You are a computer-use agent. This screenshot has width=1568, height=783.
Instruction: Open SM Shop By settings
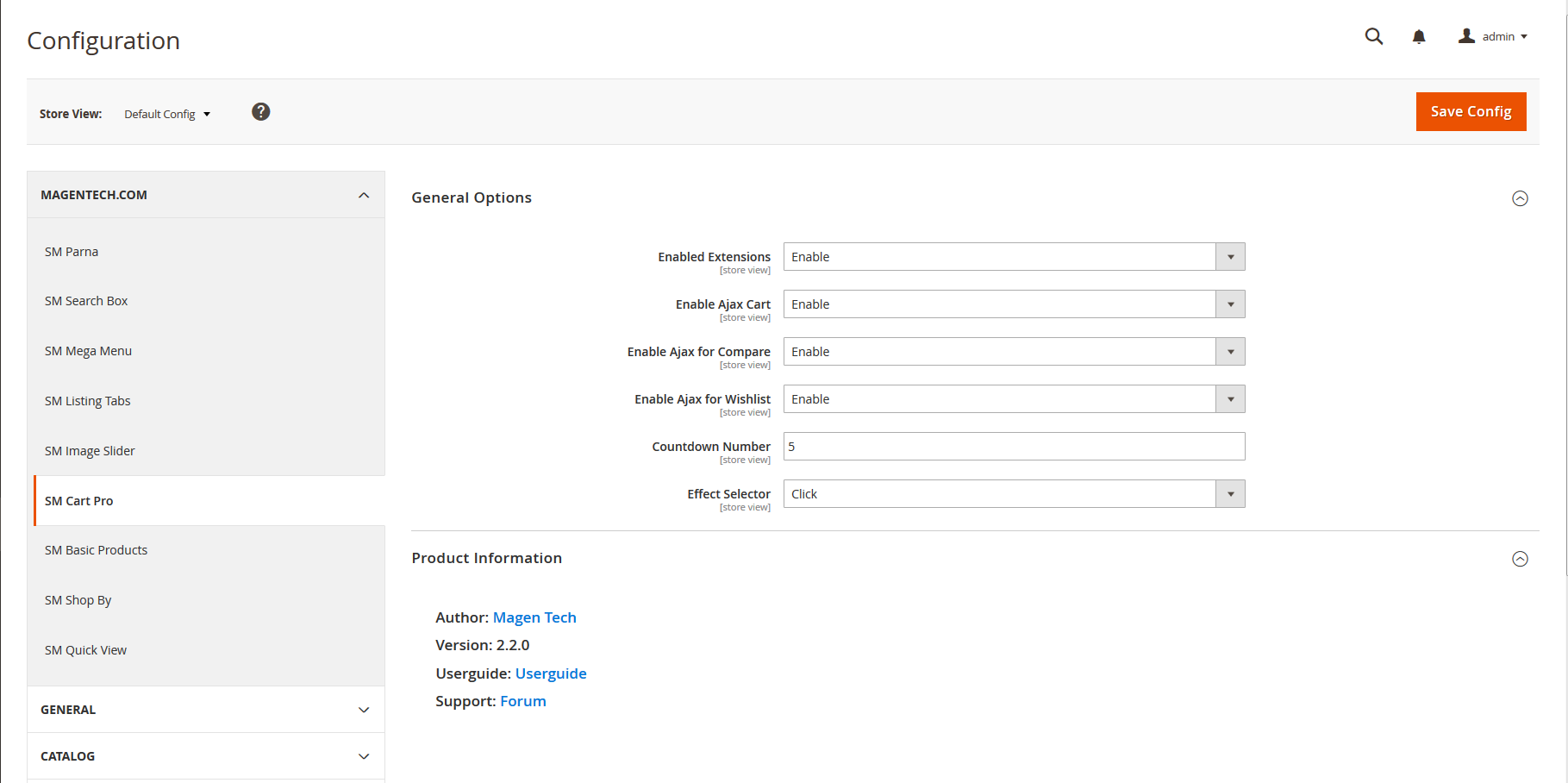[78, 600]
